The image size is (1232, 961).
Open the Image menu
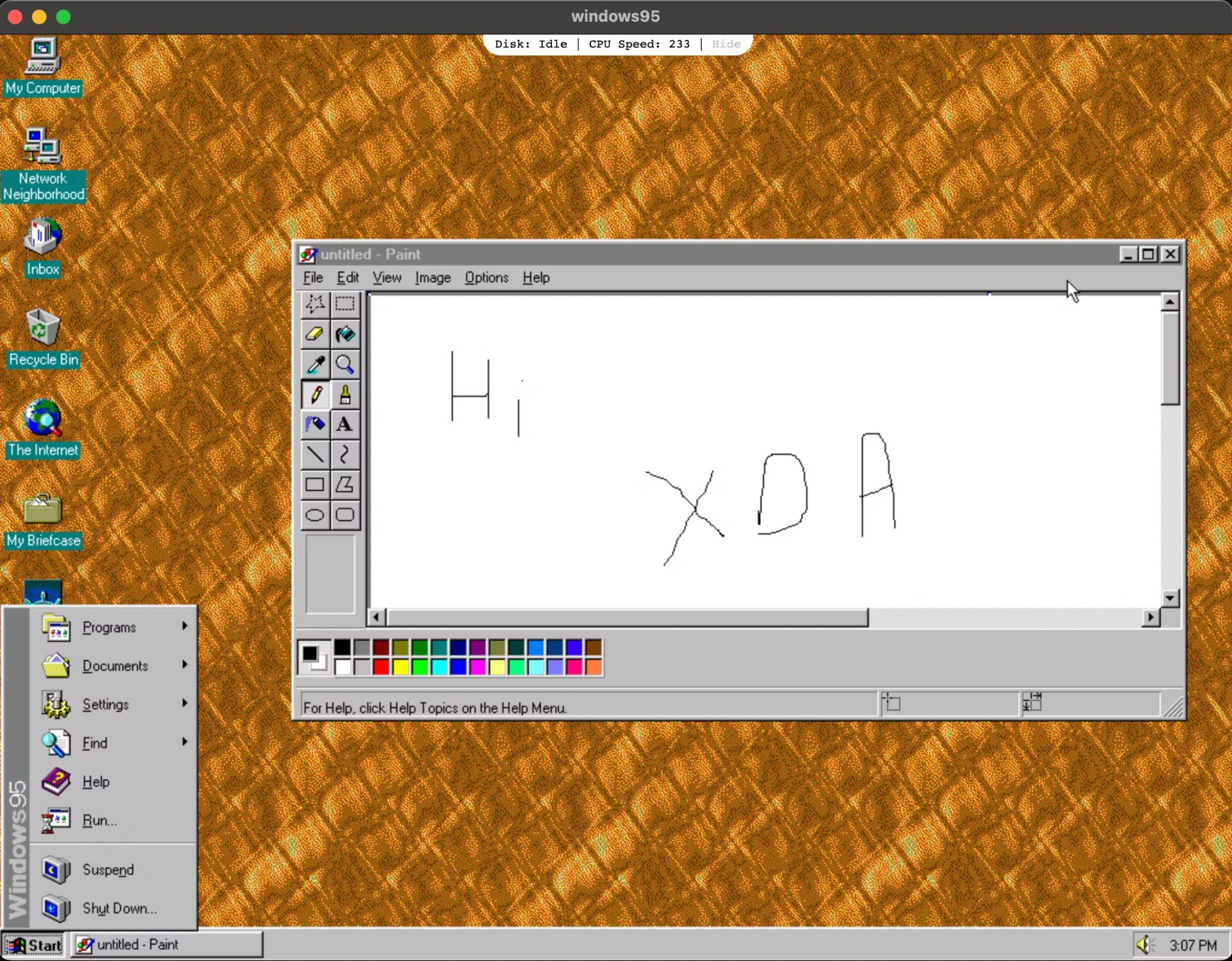pyautogui.click(x=432, y=277)
